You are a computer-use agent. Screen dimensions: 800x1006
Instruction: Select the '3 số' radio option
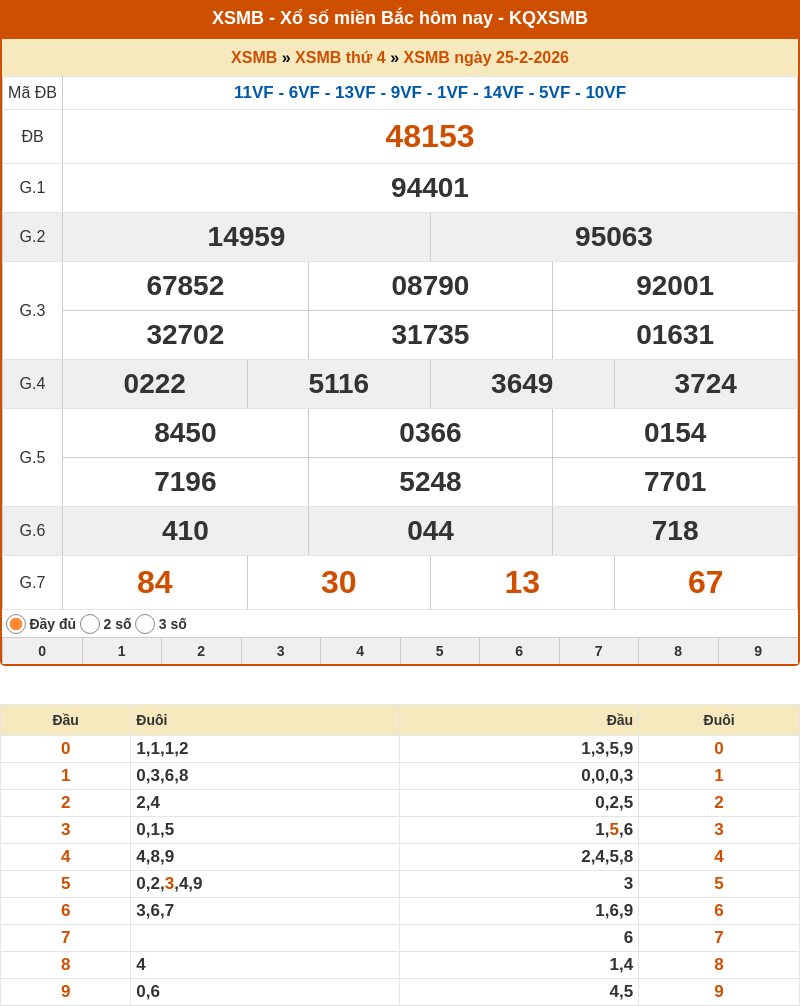pyautogui.click(x=145, y=624)
